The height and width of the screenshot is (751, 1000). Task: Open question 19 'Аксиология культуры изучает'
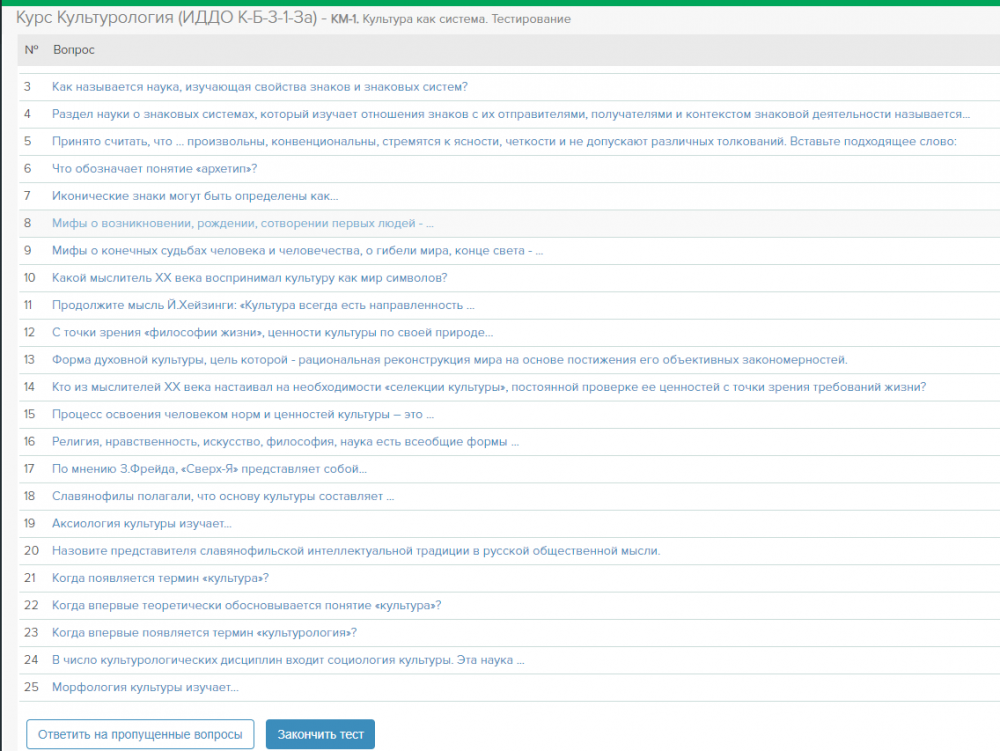pyautogui.click(x=142, y=523)
